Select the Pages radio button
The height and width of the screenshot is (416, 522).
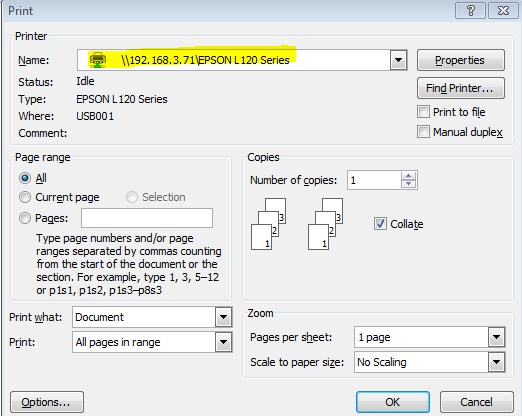coord(25,218)
